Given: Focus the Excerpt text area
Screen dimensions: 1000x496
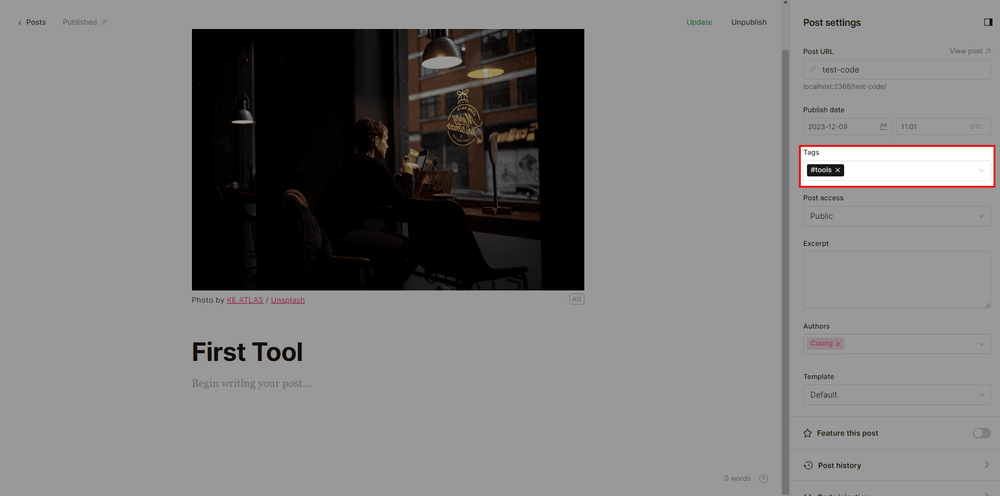Looking at the screenshot, I should [x=897, y=280].
